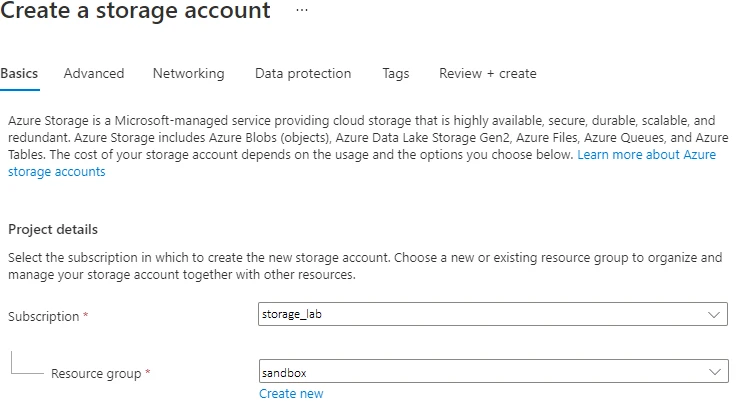The width and height of the screenshot is (746, 405).
Task: Open the Tags tab
Action: pyautogui.click(x=396, y=73)
